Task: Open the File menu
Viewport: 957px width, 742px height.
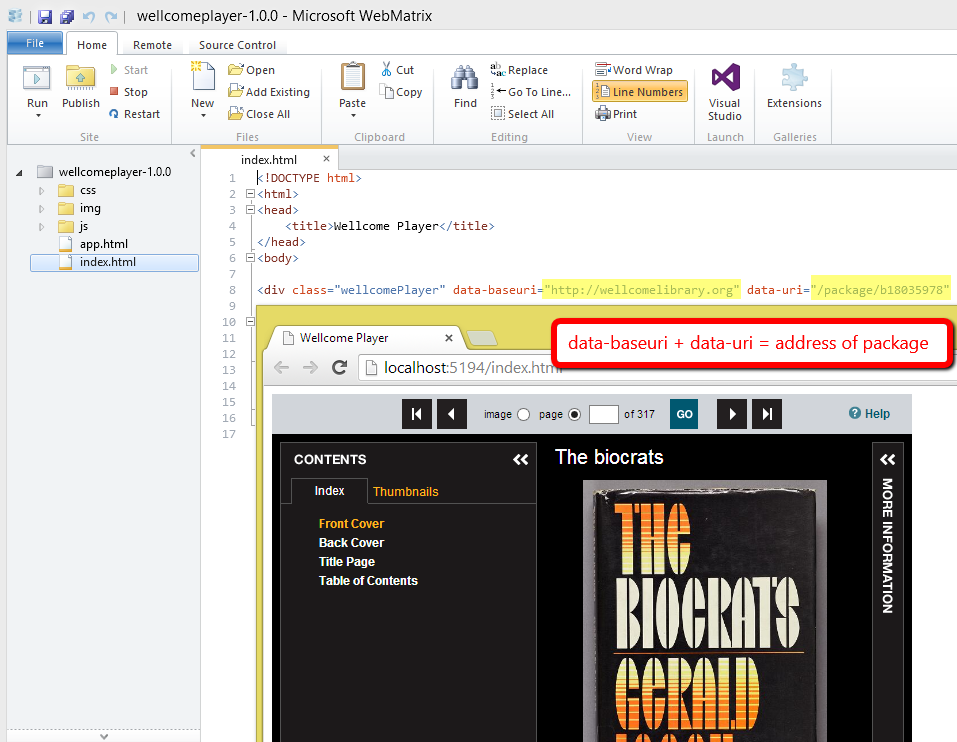Action: [35, 43]
